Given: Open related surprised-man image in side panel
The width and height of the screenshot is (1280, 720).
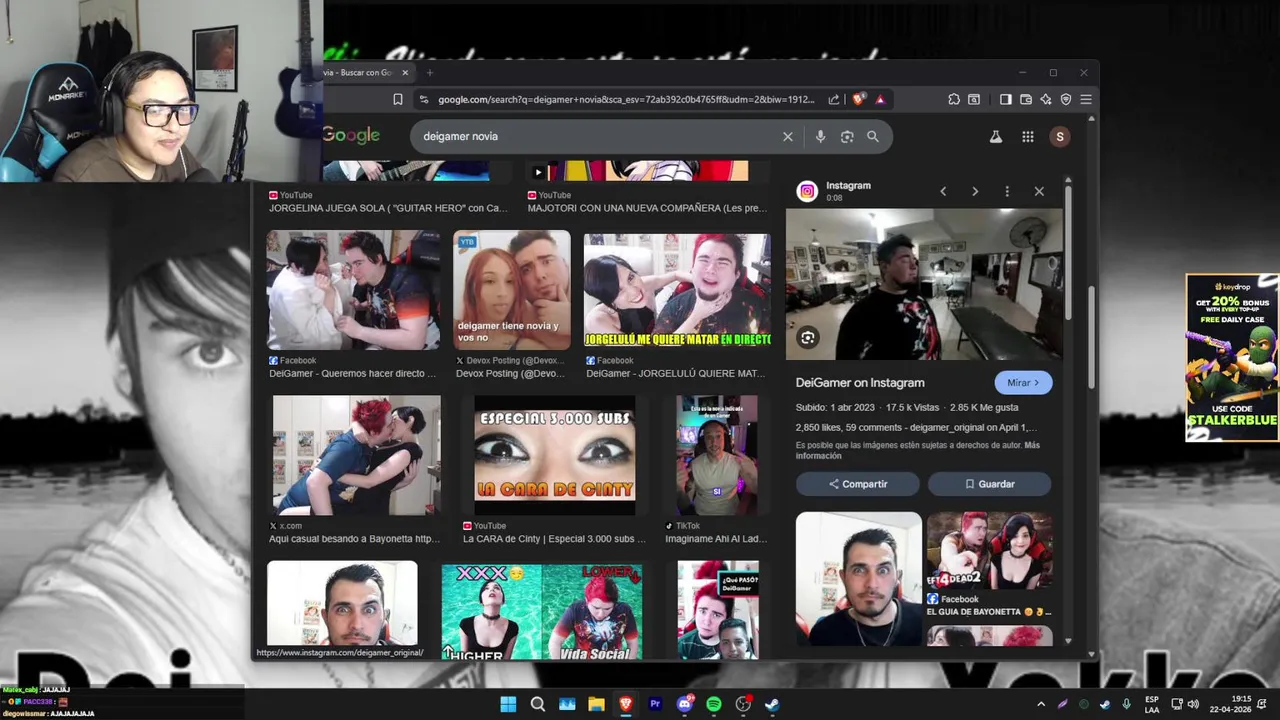Looking at the screenshot, I should point(859,579).
